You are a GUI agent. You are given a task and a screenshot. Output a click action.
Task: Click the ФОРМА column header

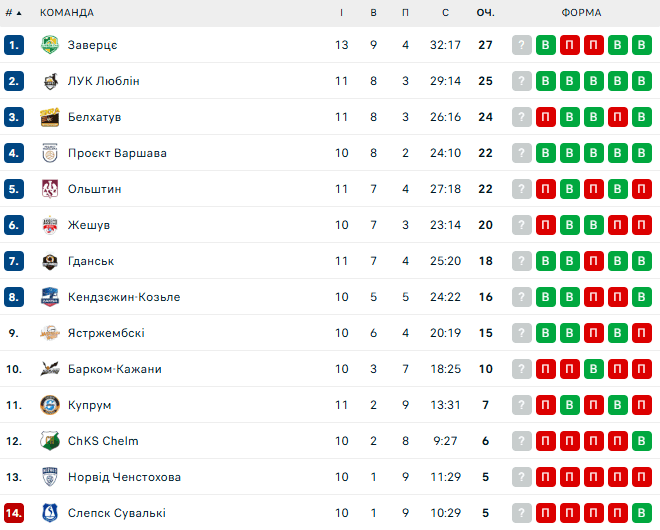coord(581,13)
